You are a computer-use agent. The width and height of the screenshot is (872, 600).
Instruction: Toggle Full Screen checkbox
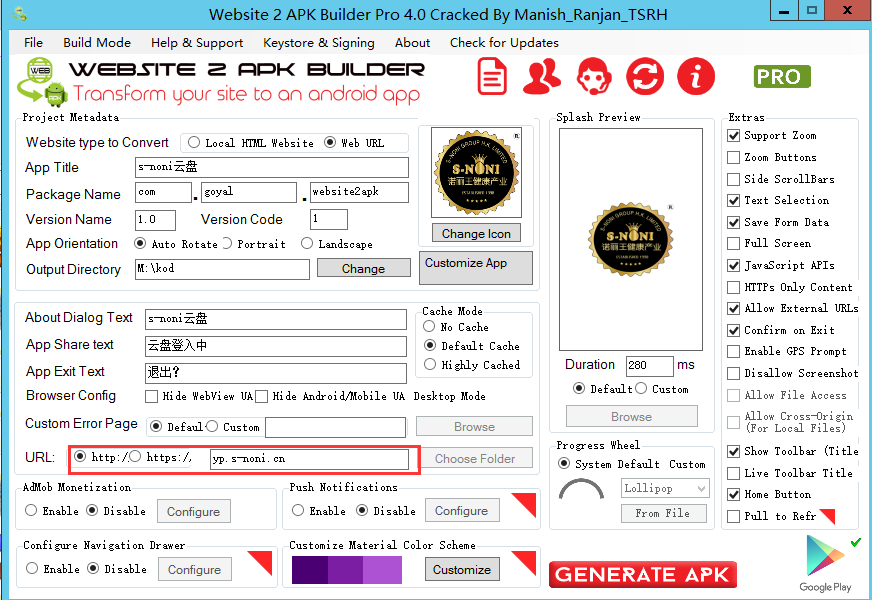click(734, 244)
